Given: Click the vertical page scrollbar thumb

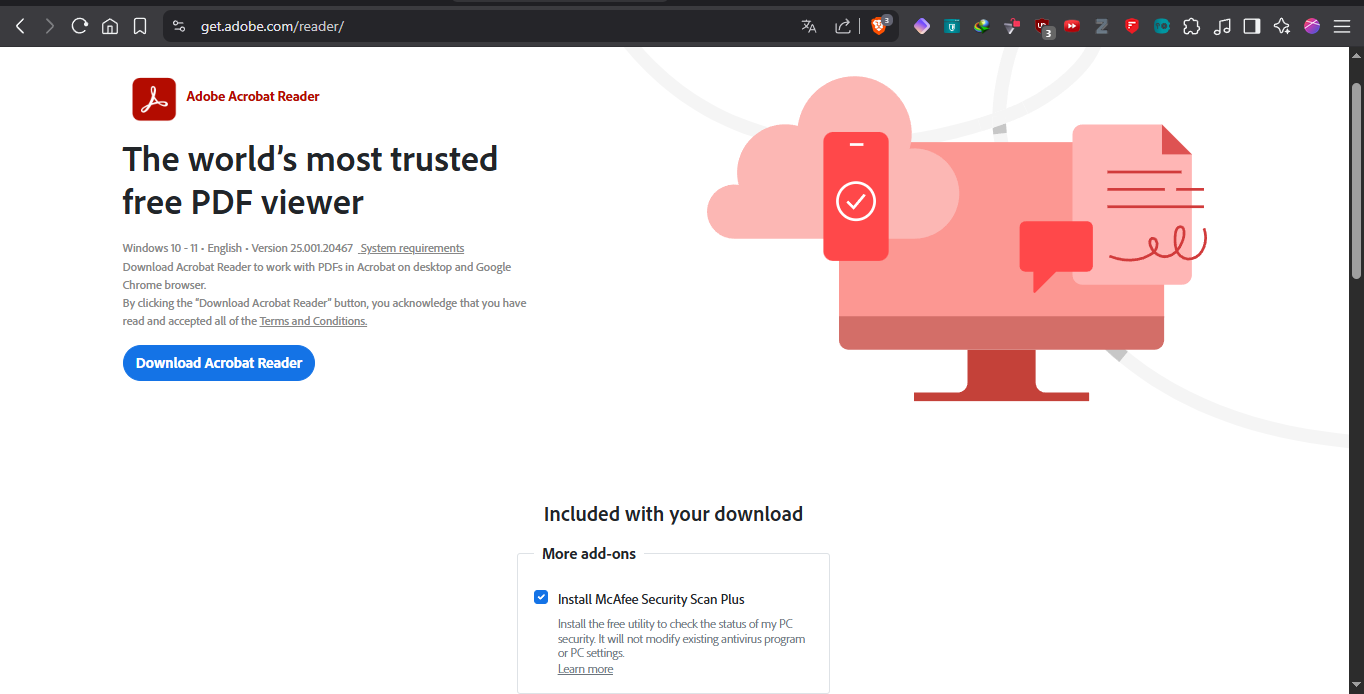Looking at the screenshot, I should pyautogui.click(x=1356, y=180).
